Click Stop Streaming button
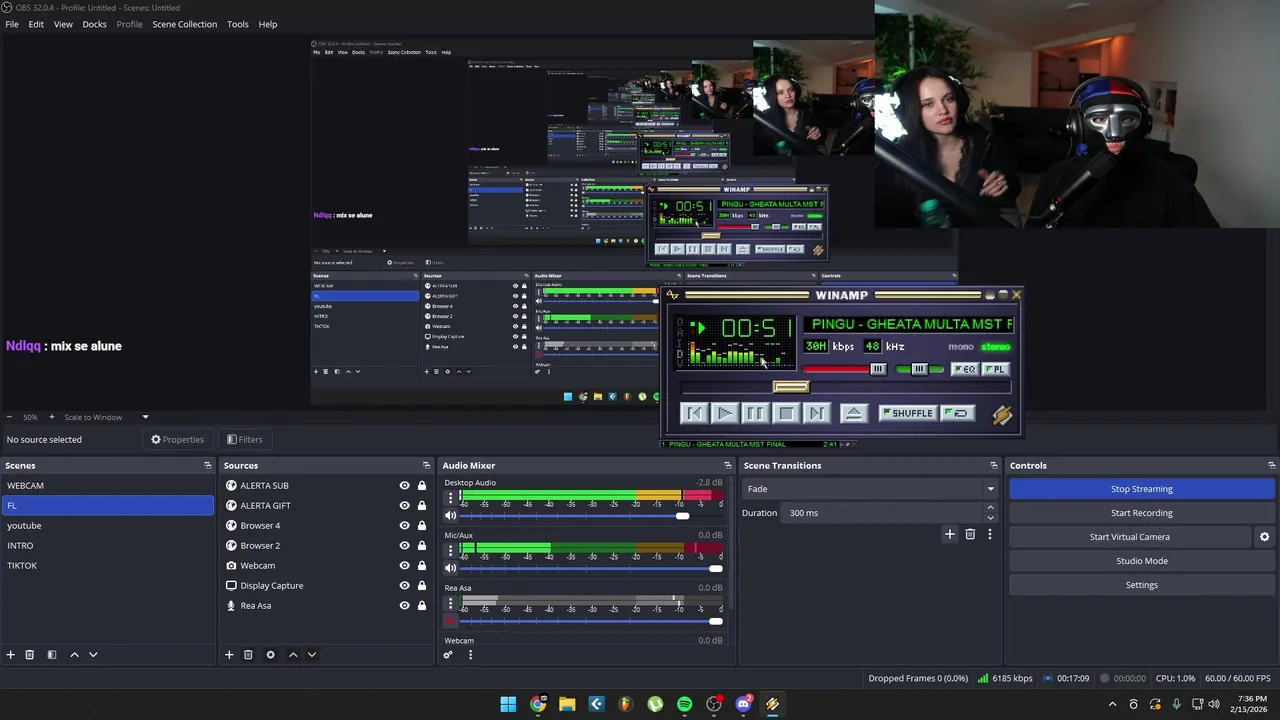The image size is (1280, 720). point(1141,489)
